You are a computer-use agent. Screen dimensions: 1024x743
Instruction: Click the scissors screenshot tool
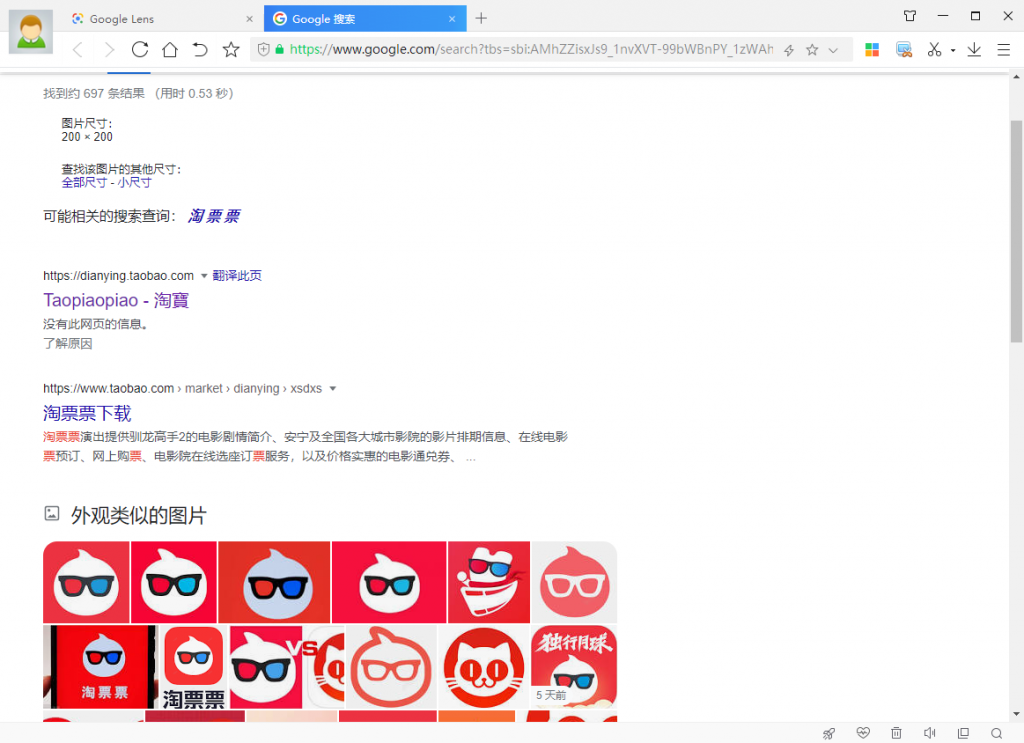point(935,50)
